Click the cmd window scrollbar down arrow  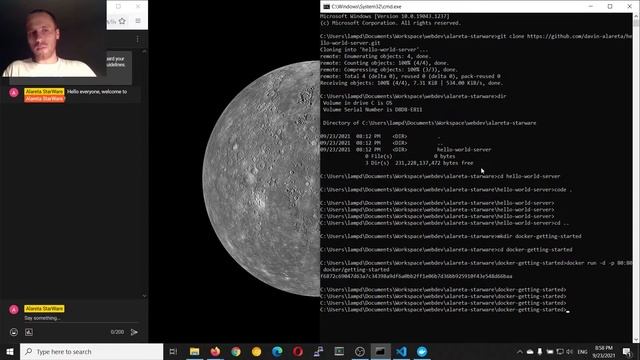click(x=636, y=339)
